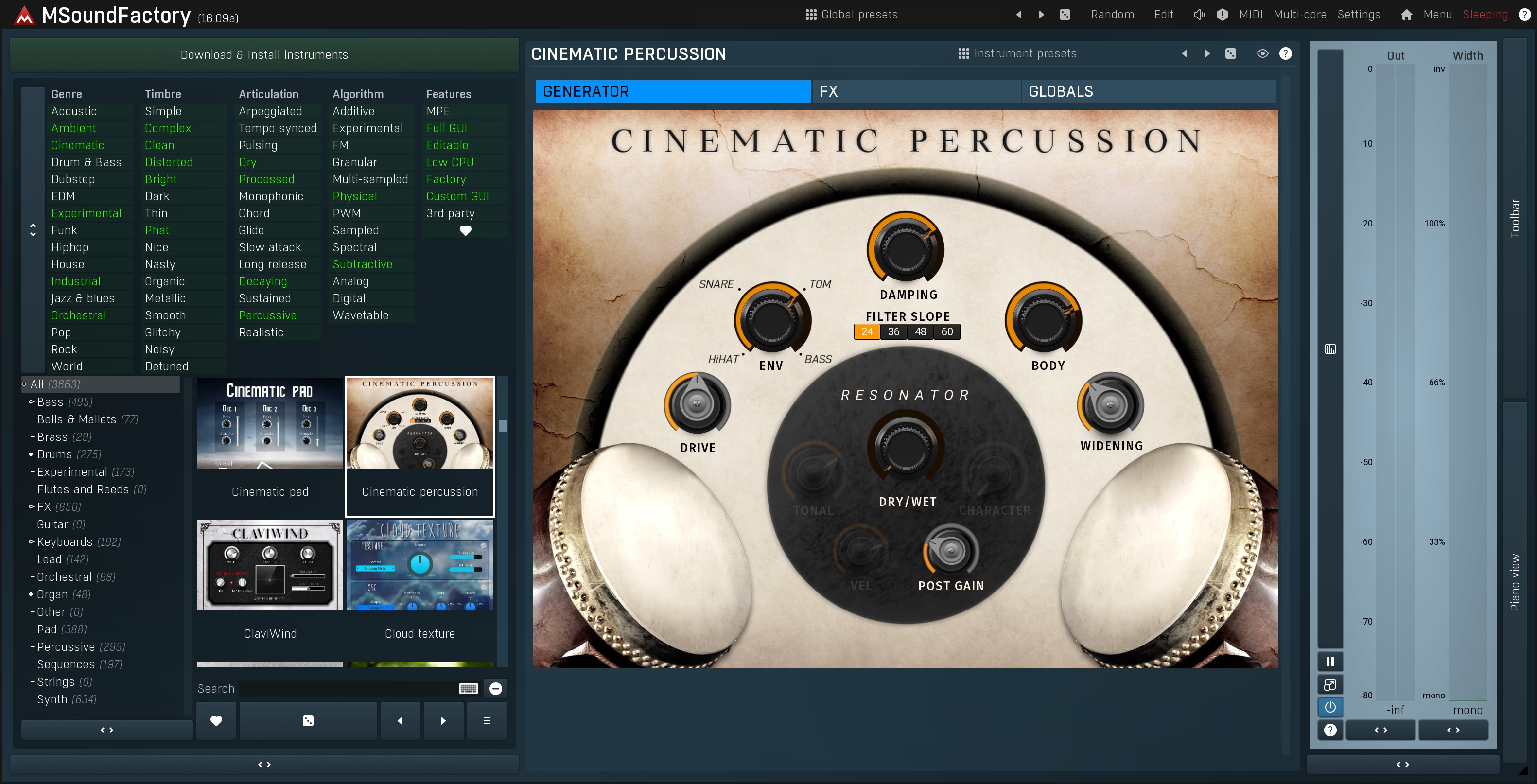Go to next instrument in browser
Image resolution: width=1537 pixels, height=784 pixels.
(x=443, y=721)
